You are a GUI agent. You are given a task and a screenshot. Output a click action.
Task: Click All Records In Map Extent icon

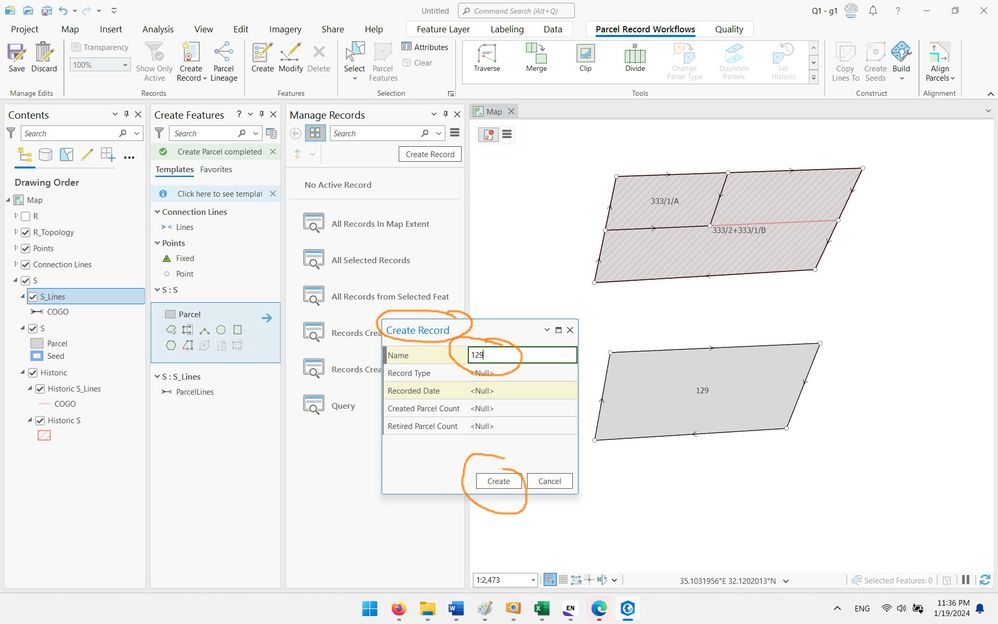[314, 223]
